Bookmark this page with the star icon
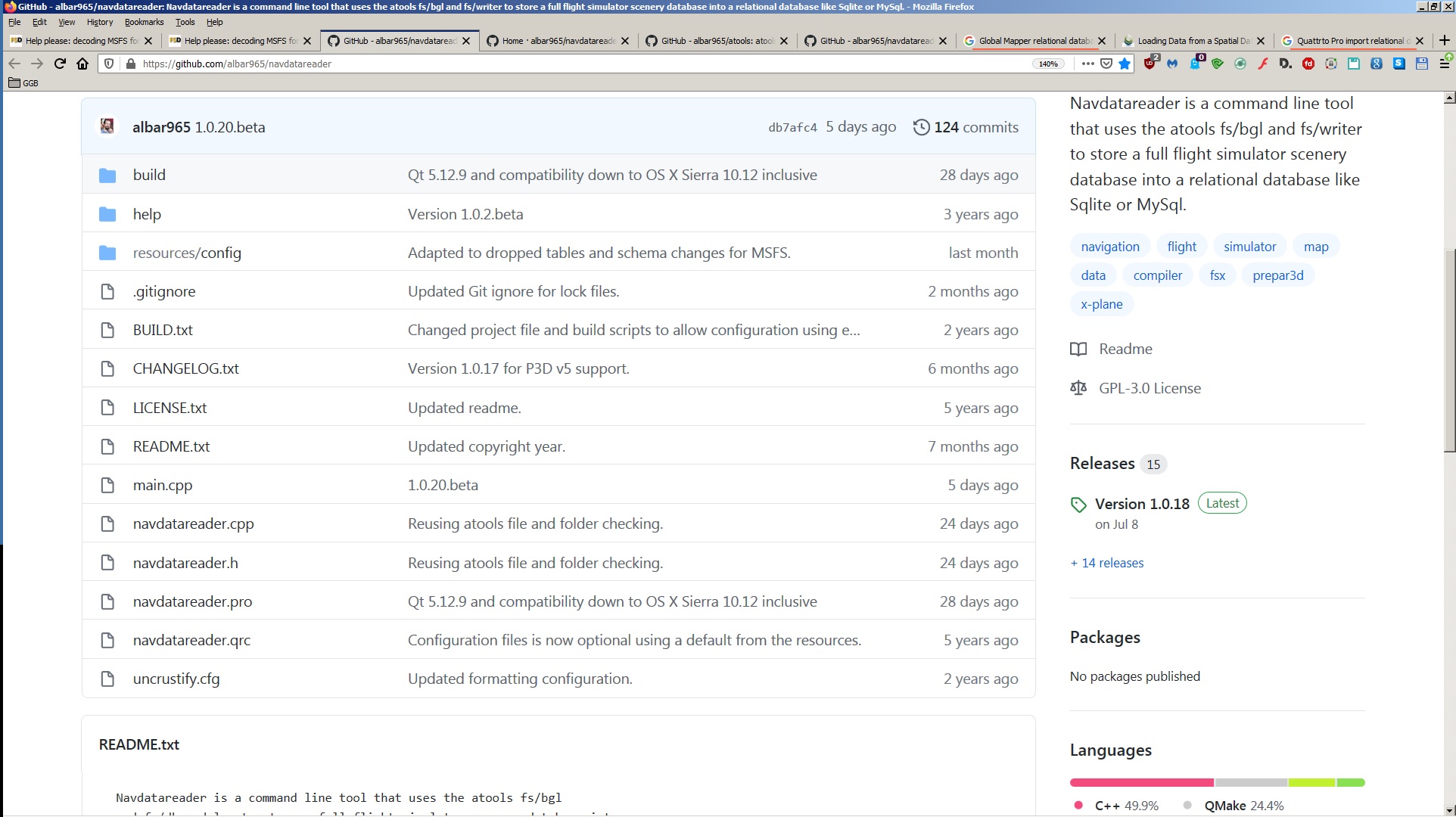Screen dimensions: 1456x817 1125,64
